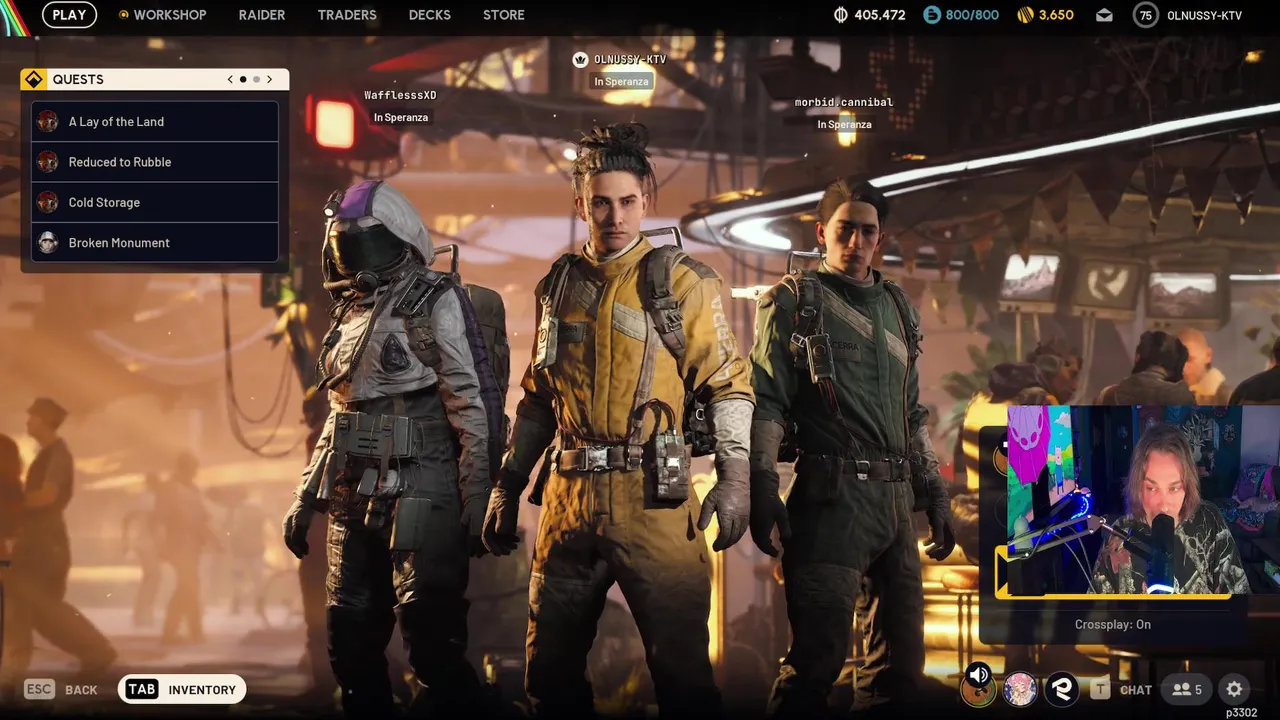Screen dimensions: 1280x720
Task: Select the first quests page dot
Action: pos(243,79)
